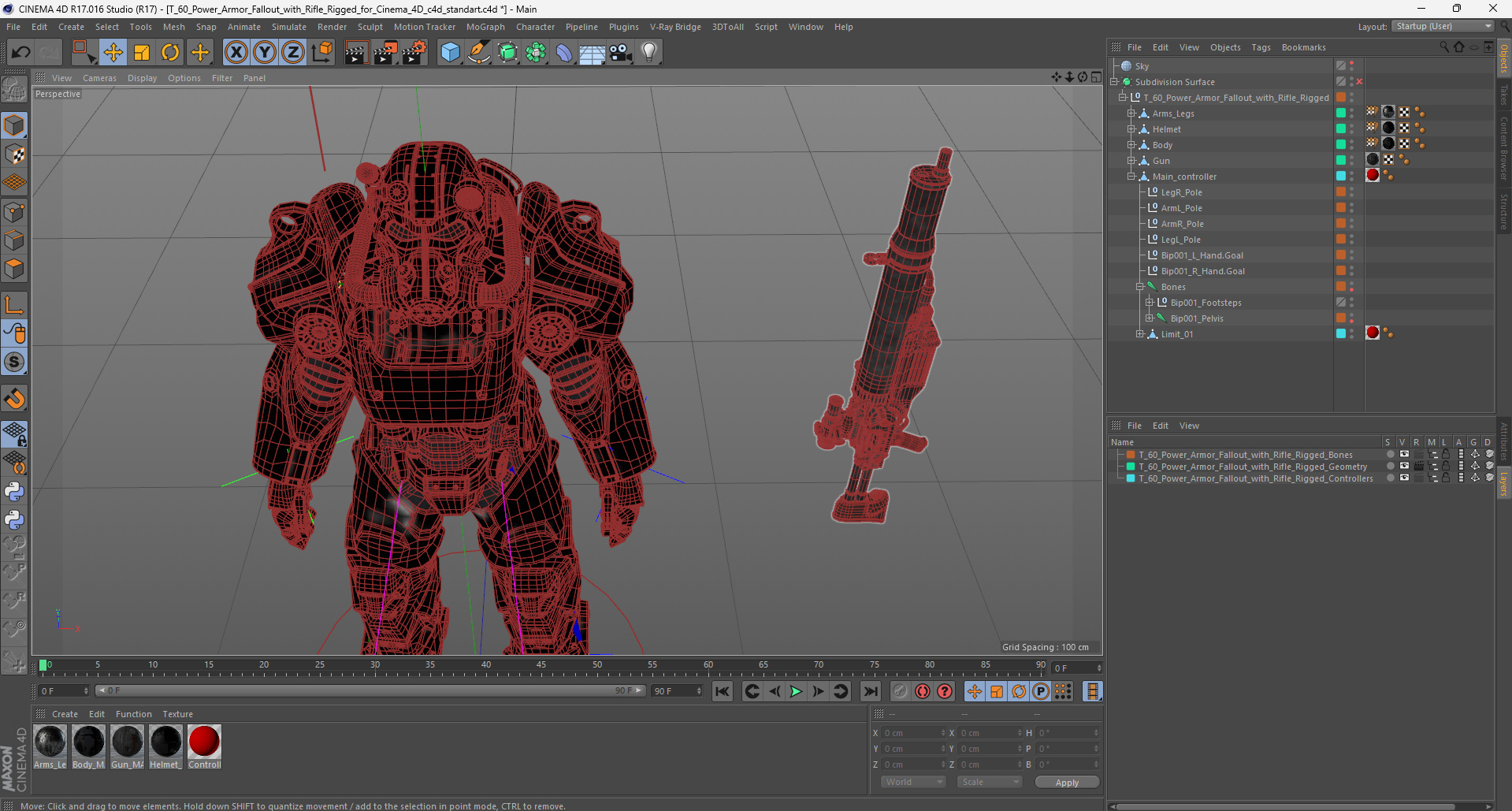Go to the end of animation
The height and width of the screenshot is (811, 1512).
[870, 691]
